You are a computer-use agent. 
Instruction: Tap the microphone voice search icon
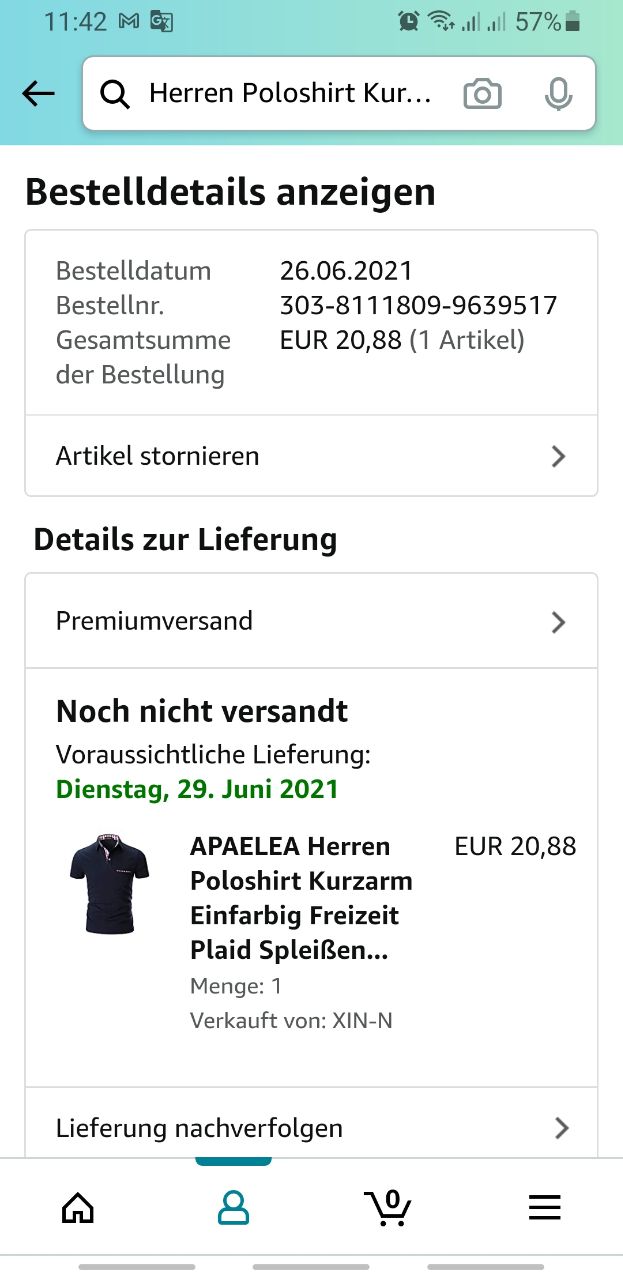click(x=558, y=94)
